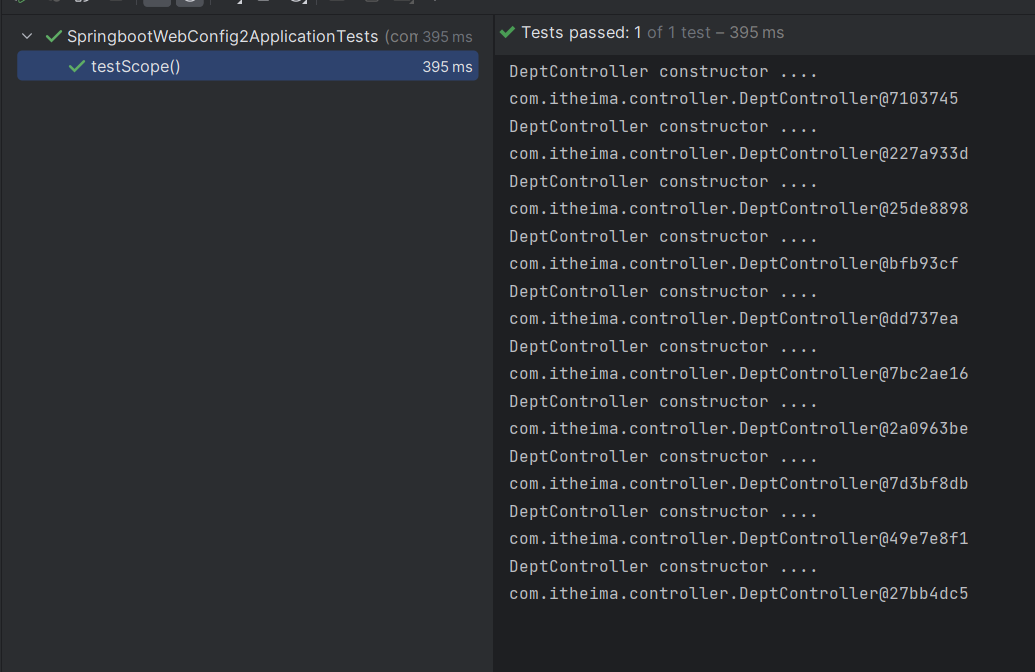The height and width of the screenshot is (672, 1035).
Task: Click duration next to SpringbootWebConfig2ApplicationTests
Action: click(447, 37)
